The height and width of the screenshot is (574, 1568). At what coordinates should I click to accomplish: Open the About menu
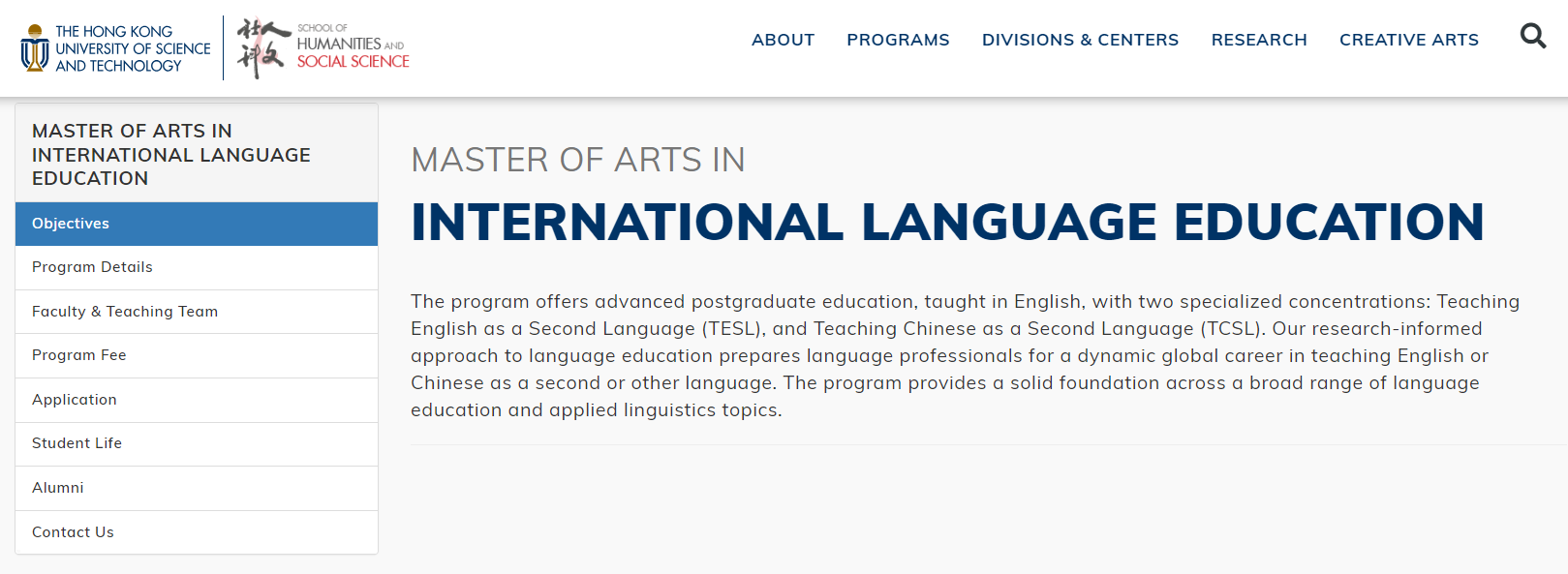tap(783, 40)
